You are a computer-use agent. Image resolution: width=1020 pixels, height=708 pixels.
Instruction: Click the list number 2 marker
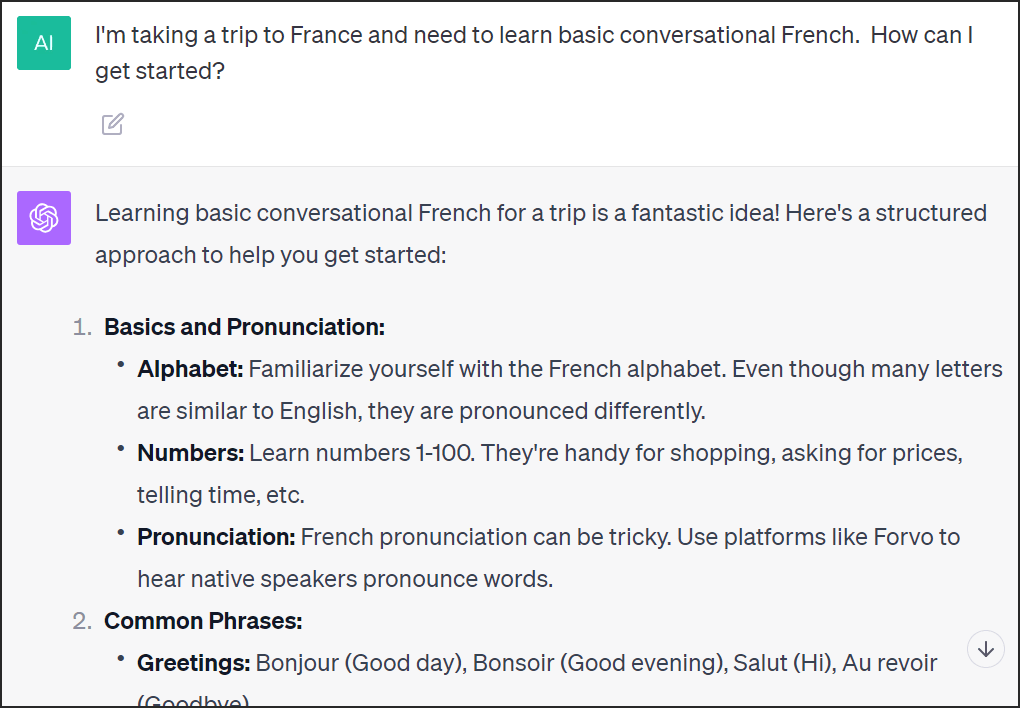click(82, 621)
